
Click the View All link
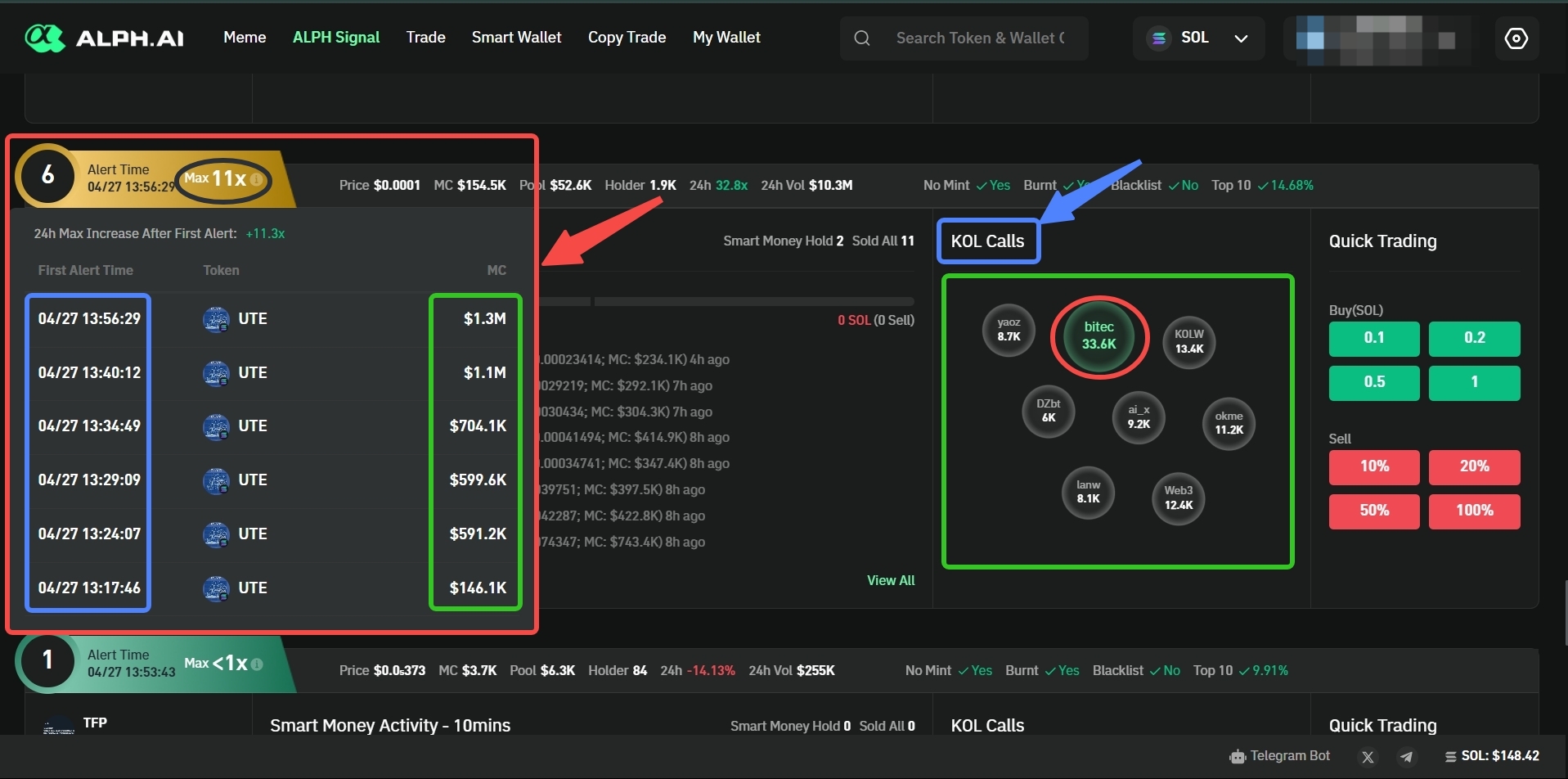(890, 580)
